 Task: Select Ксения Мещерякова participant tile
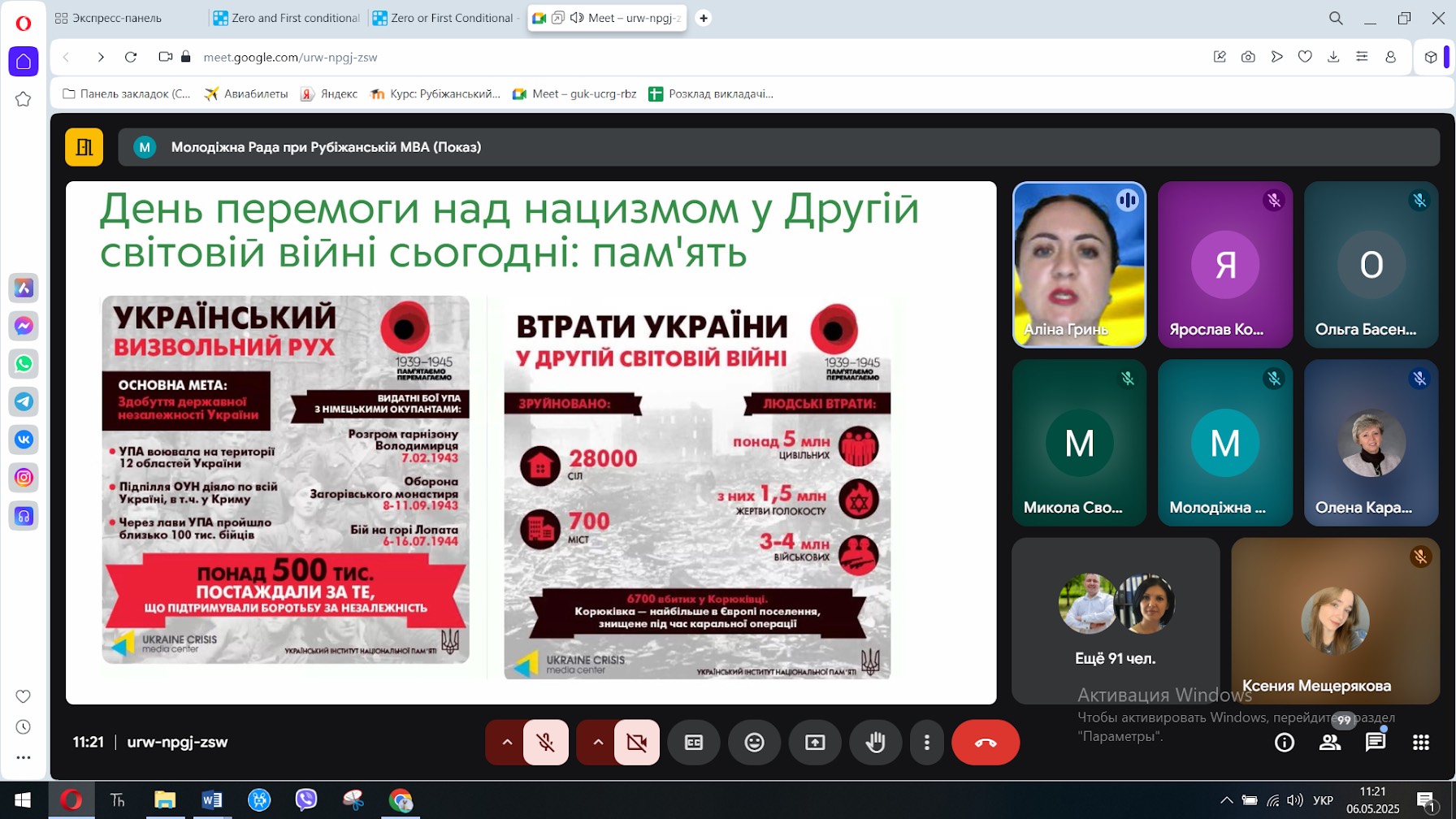(x=1335, y=621)
